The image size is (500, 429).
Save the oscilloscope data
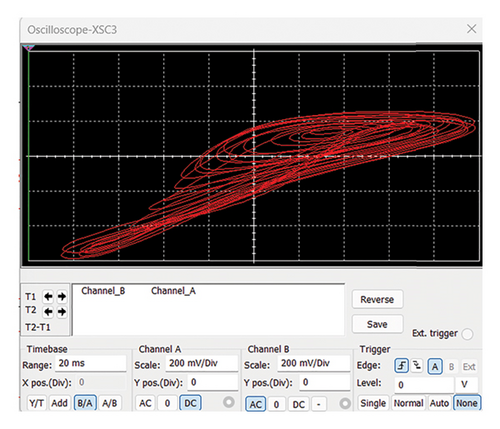(377, 324)
